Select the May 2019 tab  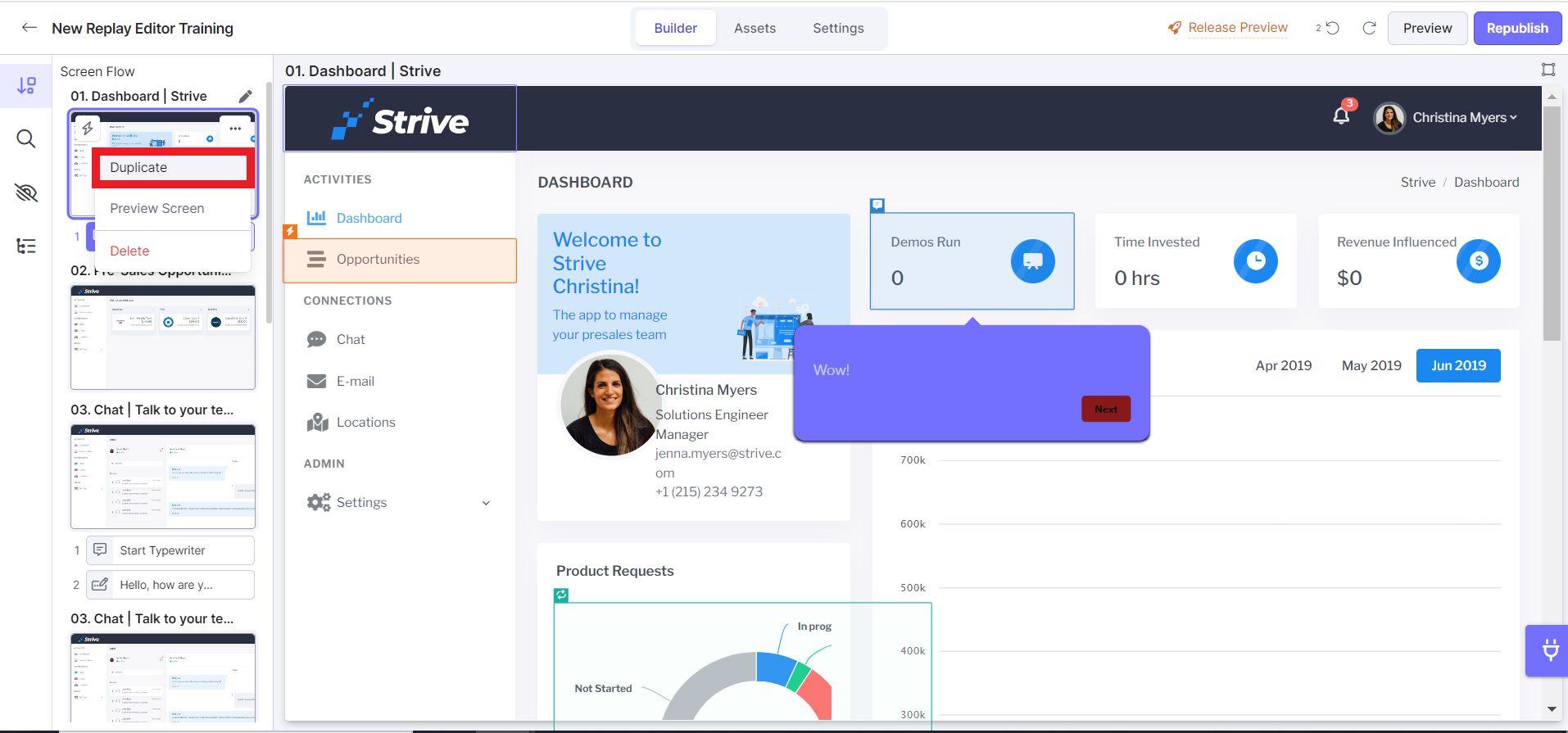(1371, 365)
